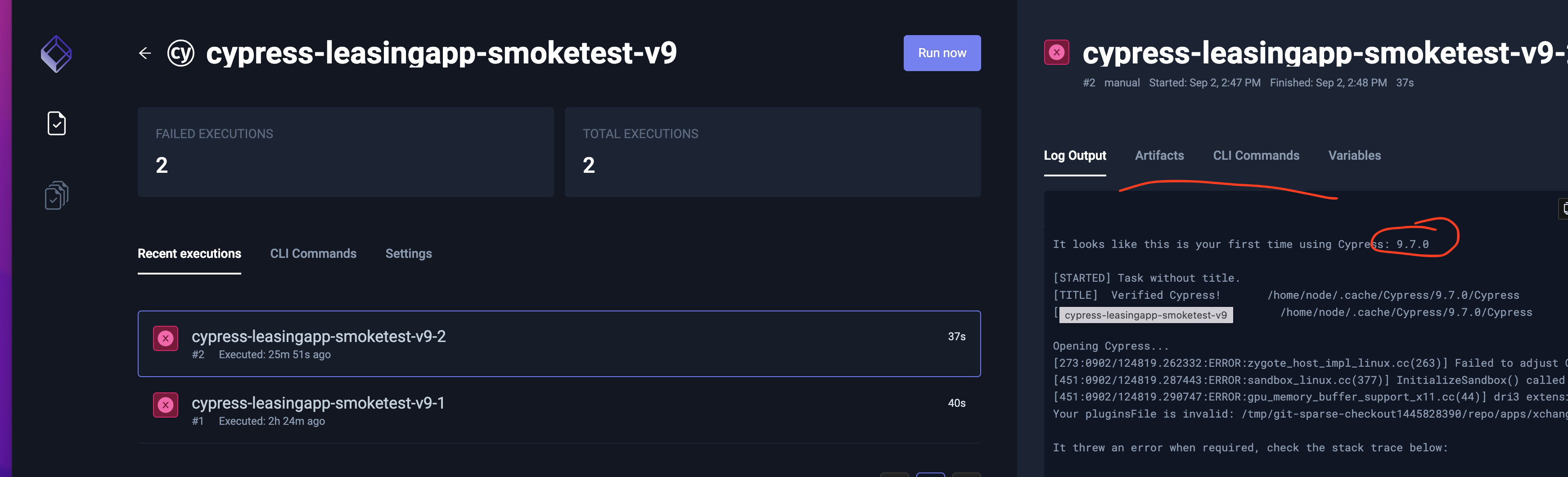Open the Settings tab for the job
1568x477 pixels.
pos(409,254)
